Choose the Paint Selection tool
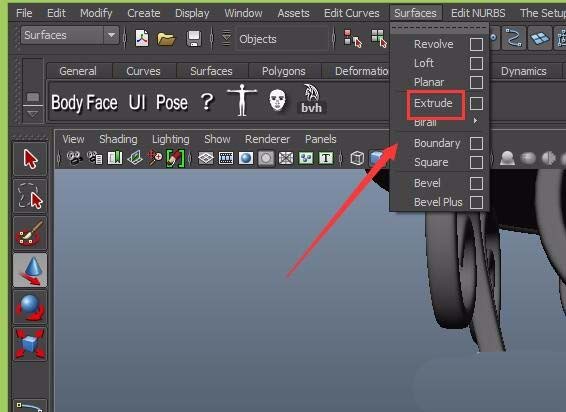Viewport: 566px width, 412px height. click(x=30, y=233)
